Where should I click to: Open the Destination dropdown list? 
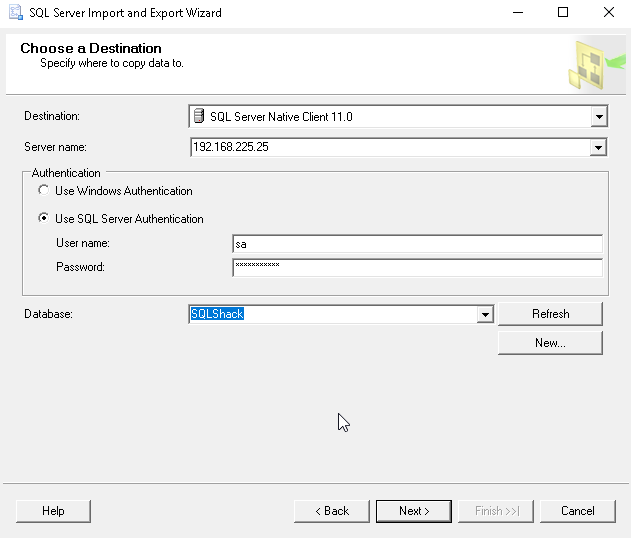click(x=599, y=117)
